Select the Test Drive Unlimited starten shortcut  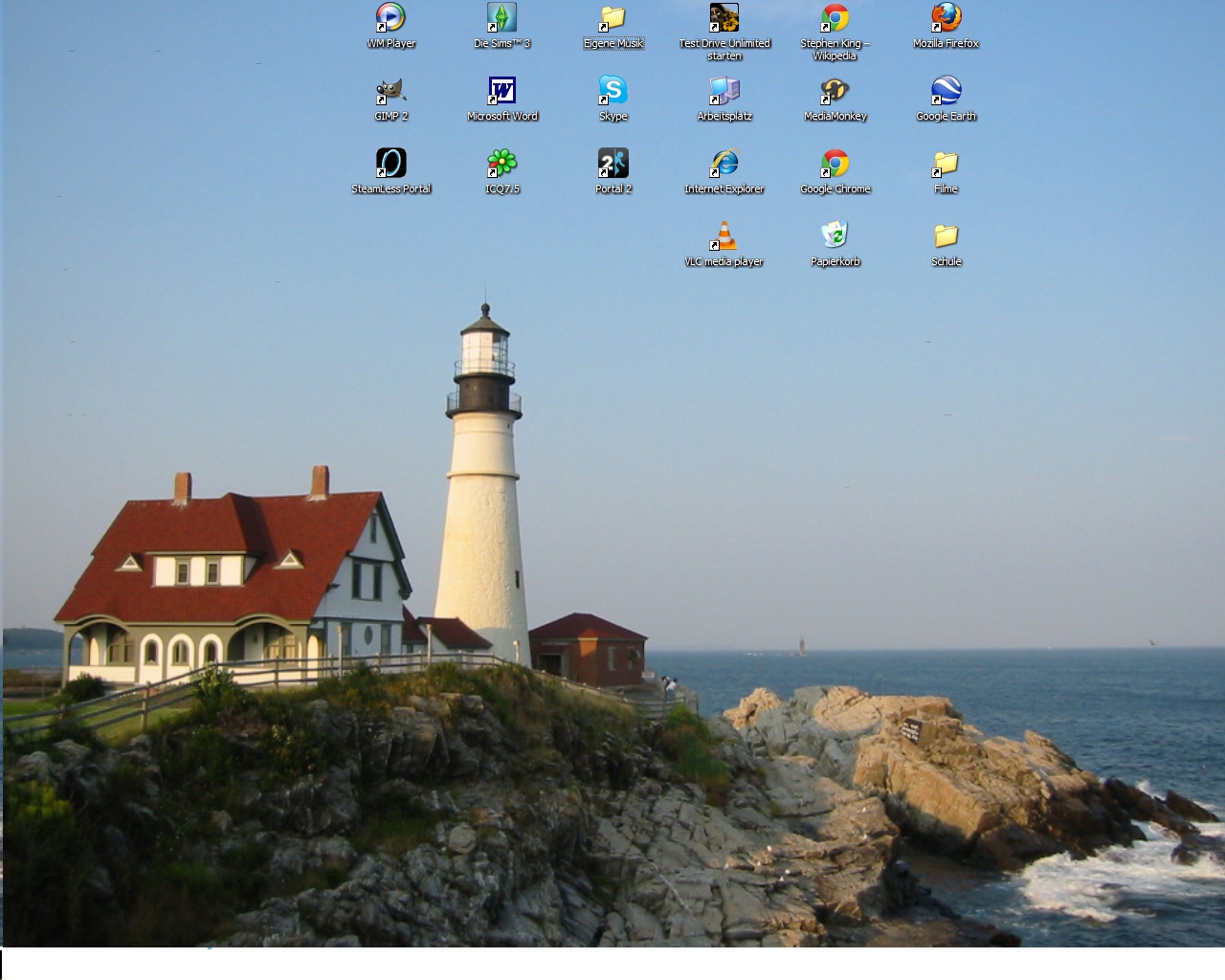(724, 18)
